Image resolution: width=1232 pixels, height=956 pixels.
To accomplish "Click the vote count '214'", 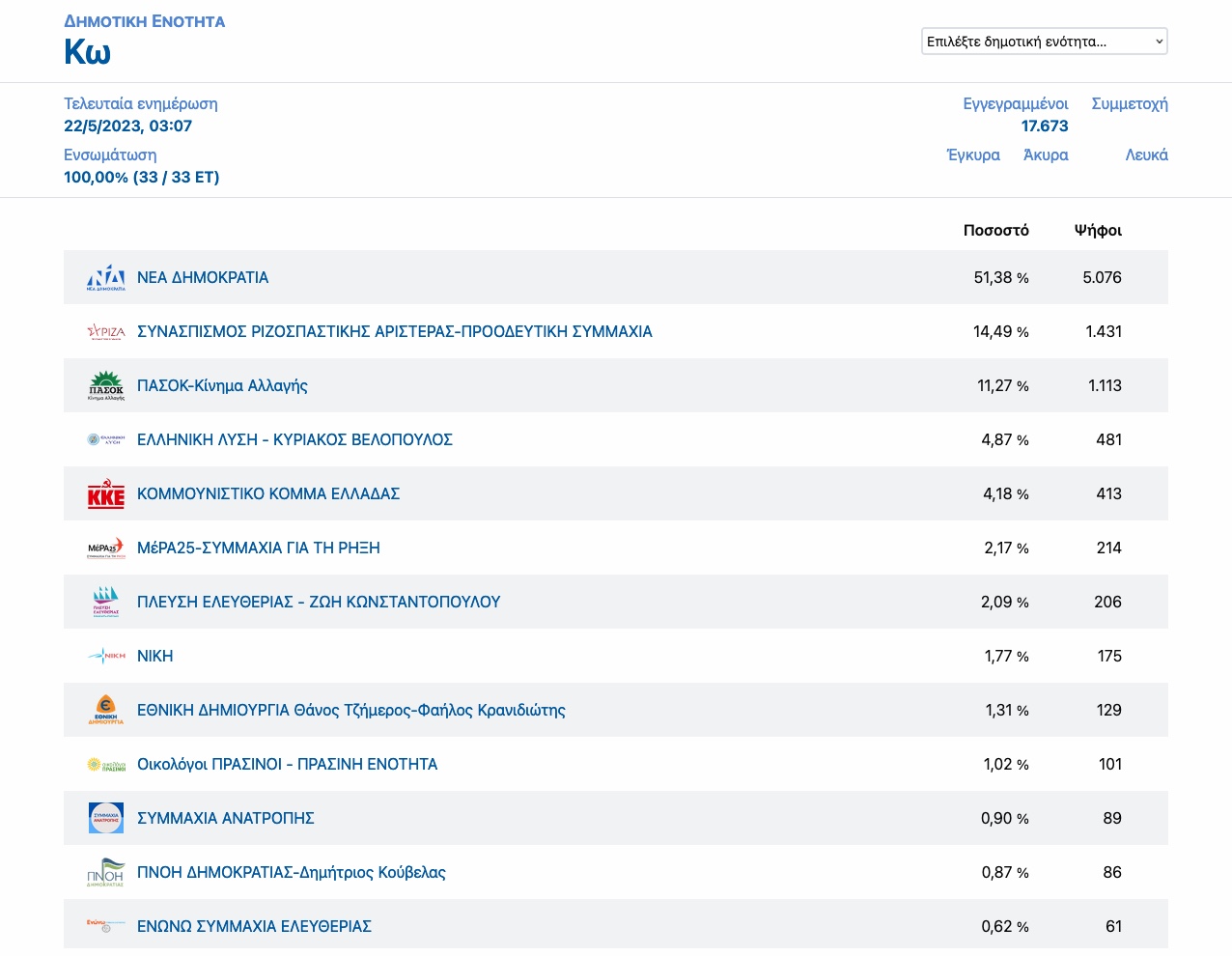I will (1109, 548).
